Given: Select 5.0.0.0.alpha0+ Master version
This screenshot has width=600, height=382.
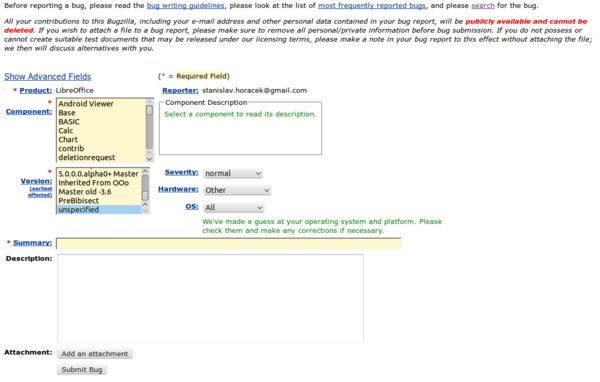Looking at the screenshot, I should tap(99, 174).
